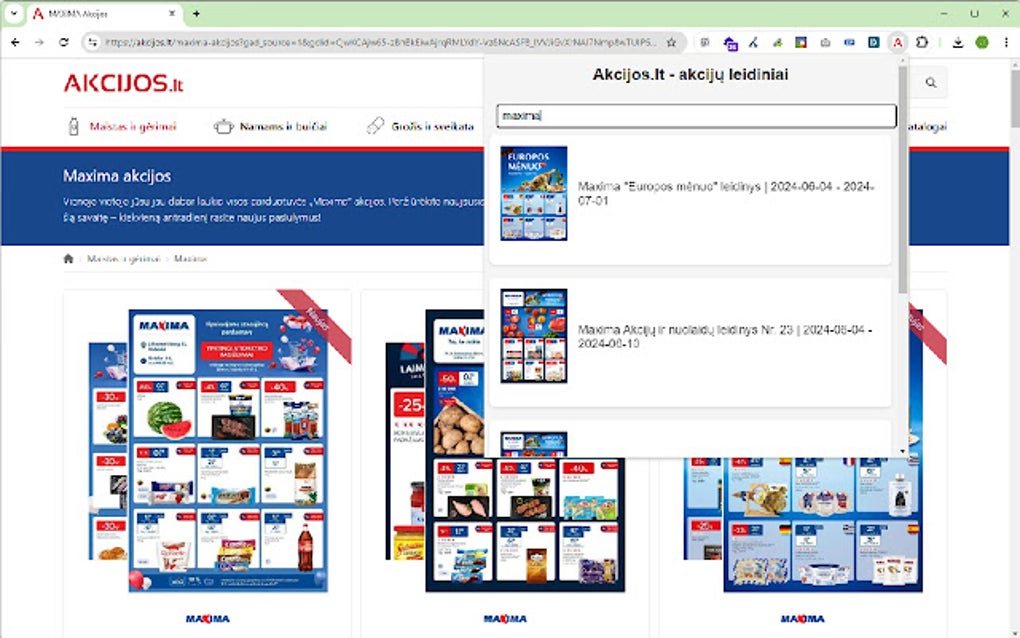Open the Akcijos.lt extension icon in toolbar

pyautogui.click(x=898, y=43)
